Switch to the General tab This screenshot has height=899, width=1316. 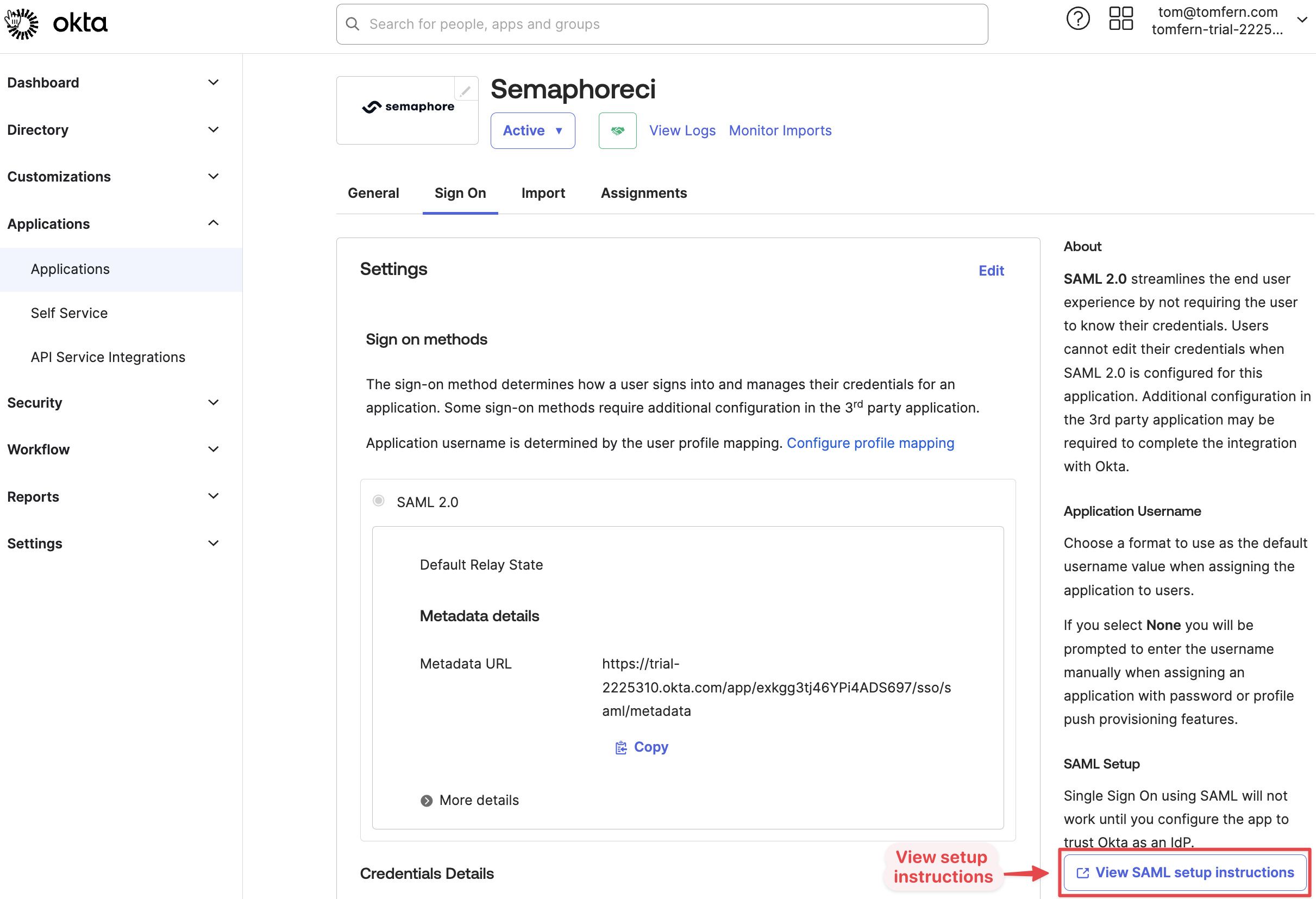pos(373,193)
